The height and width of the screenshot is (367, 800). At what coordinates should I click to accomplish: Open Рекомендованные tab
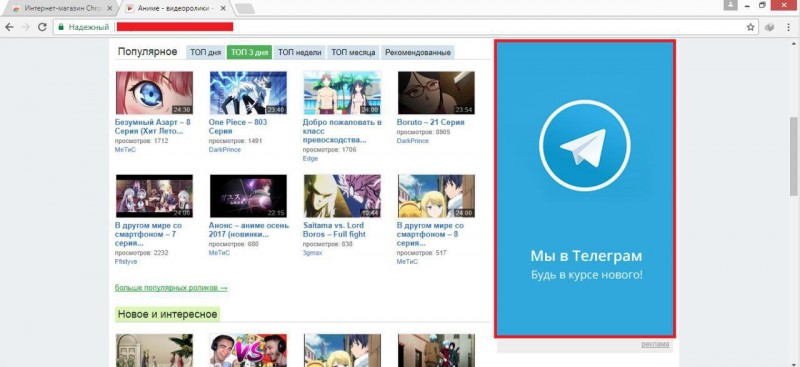coord(418,52)
